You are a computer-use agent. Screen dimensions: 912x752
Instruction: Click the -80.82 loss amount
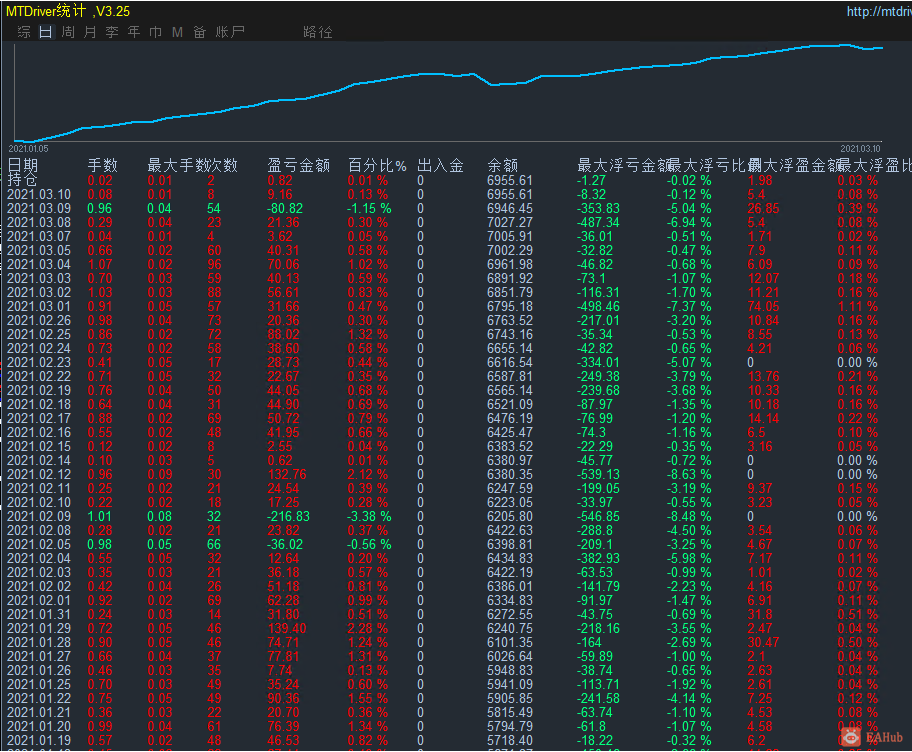tap(285, 208)
